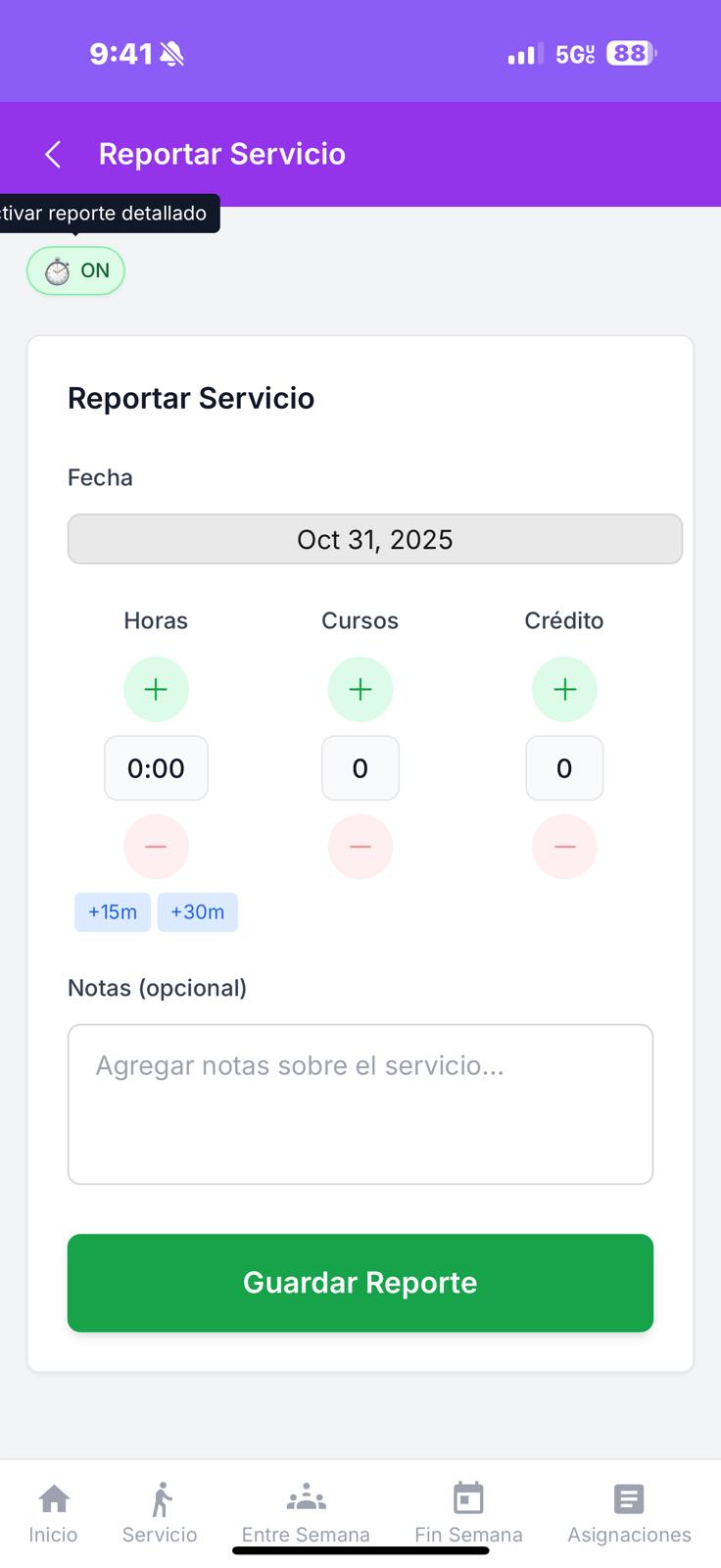Decrease Crédito with the minus icon

pos(564,847)
